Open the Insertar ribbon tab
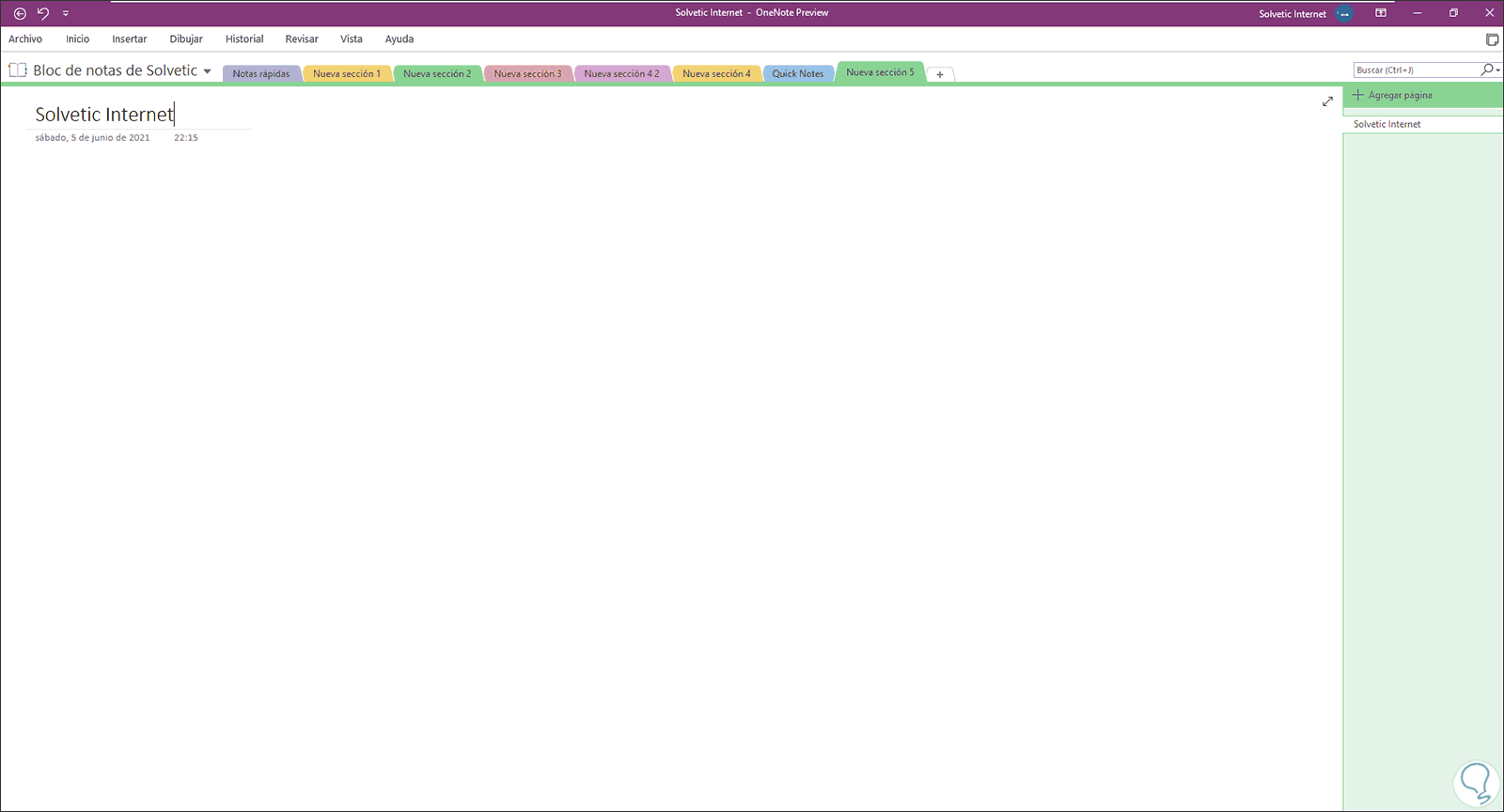 click(130, 39)
